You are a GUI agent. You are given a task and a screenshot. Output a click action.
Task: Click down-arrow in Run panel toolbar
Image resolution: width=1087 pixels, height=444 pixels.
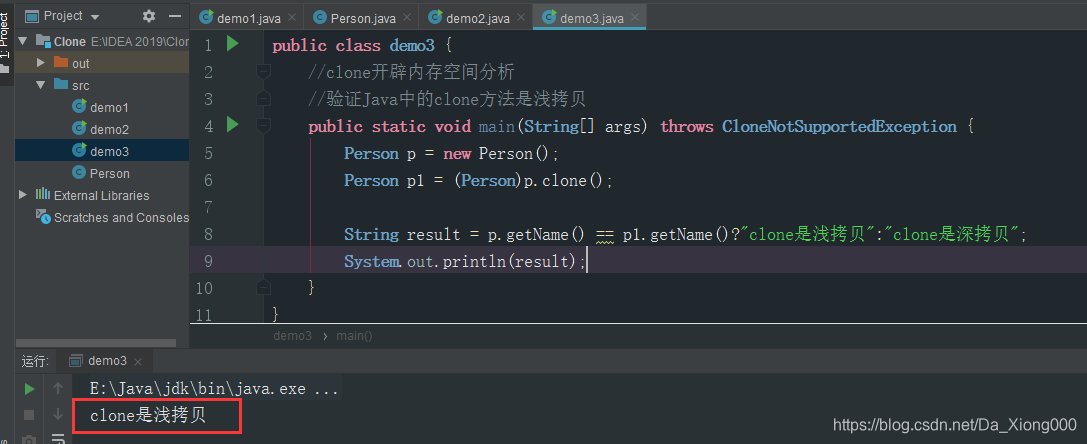(x=58, y=415)
